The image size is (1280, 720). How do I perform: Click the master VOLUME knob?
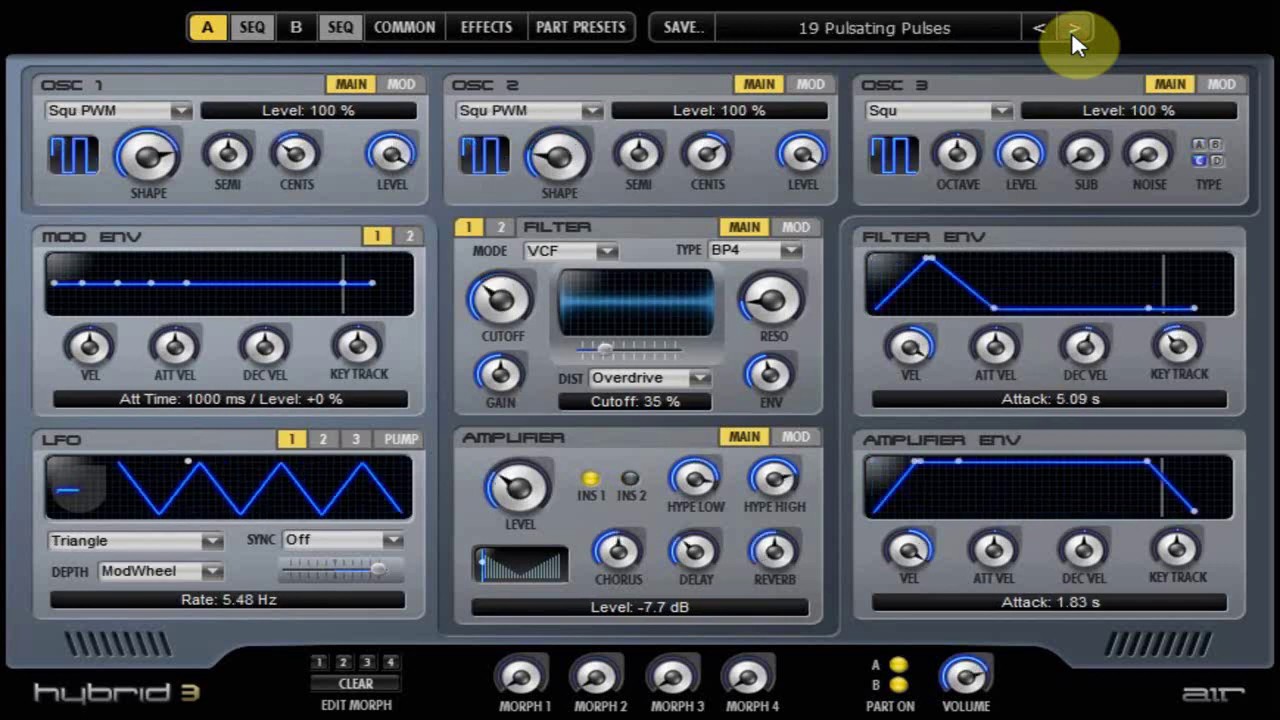966,677
